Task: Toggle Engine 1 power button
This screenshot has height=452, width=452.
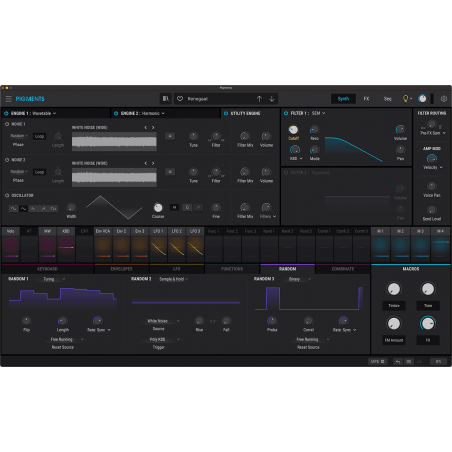Action: tap(6, 113)
